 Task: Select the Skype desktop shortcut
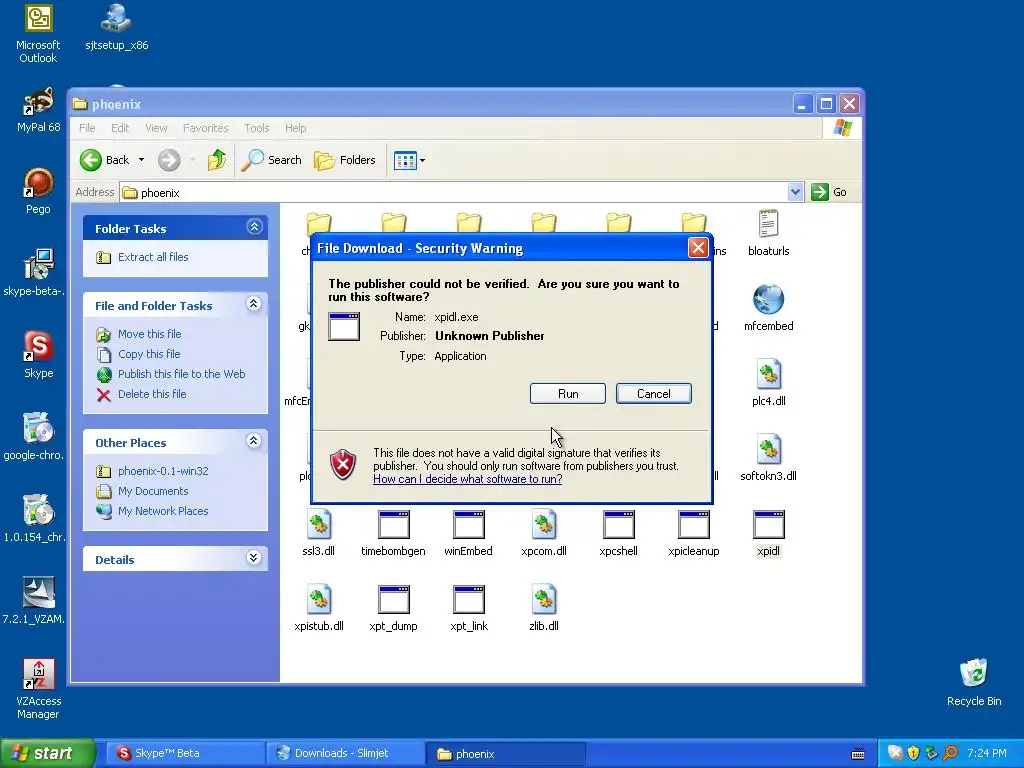38,355
